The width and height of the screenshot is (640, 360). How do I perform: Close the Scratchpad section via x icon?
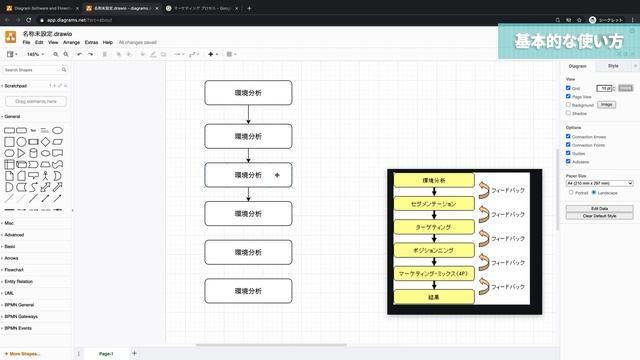tap(65, 86)
